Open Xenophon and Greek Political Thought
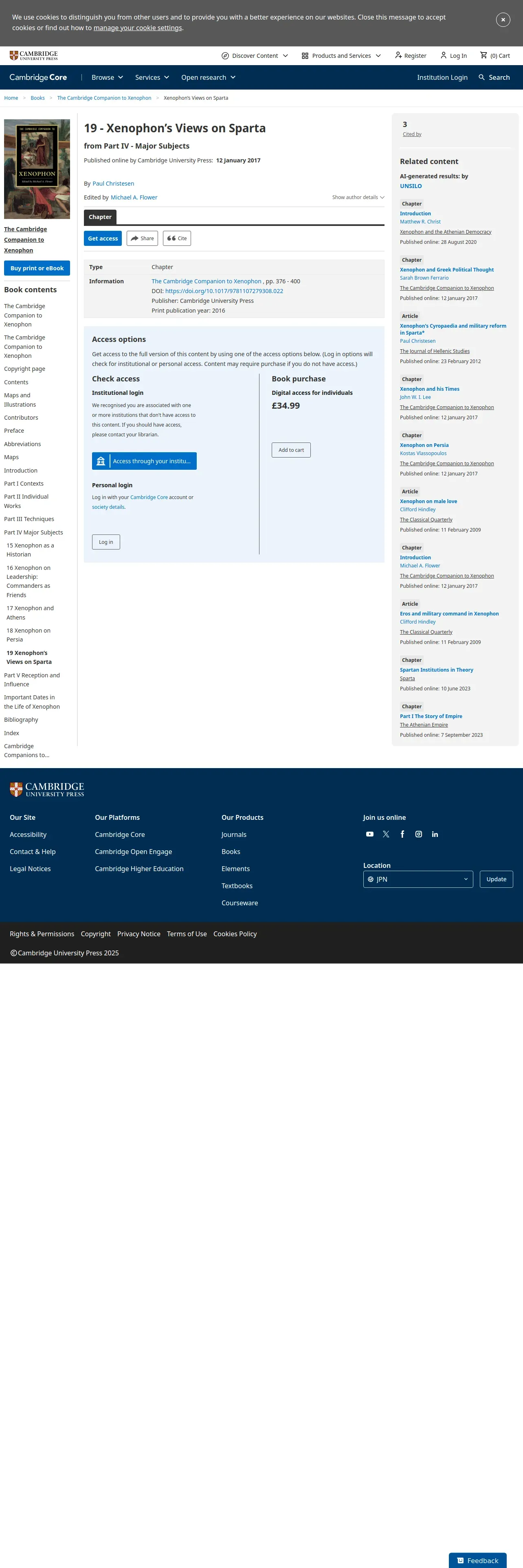The height and width of the screenshot is (1568, 523). 447,269
